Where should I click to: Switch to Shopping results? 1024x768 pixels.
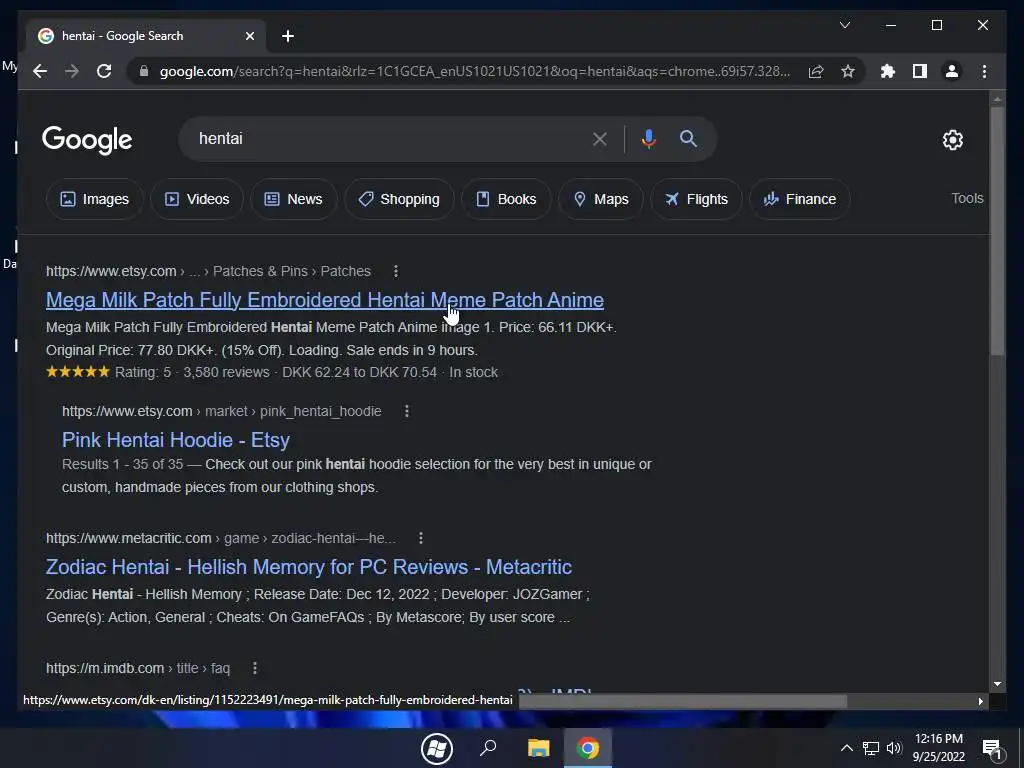(399, 199)
